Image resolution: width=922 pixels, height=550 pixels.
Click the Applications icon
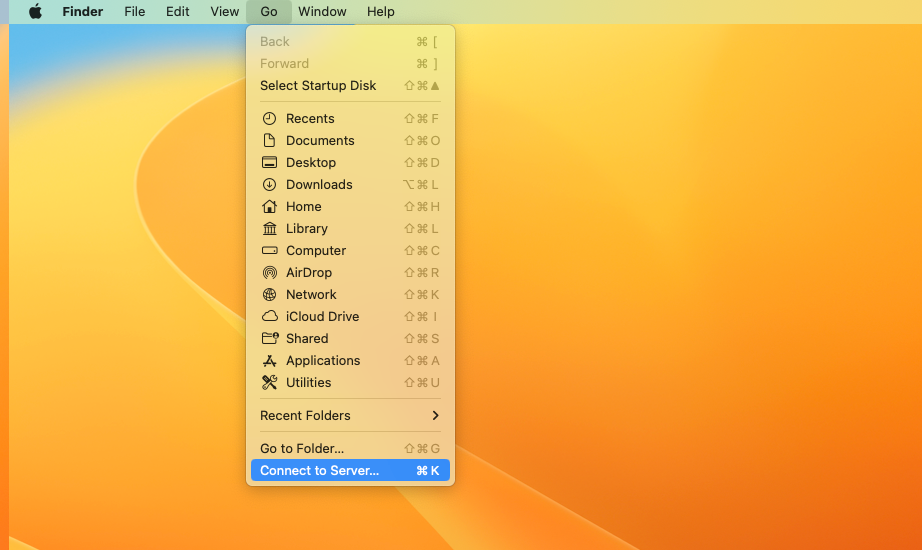click(x=269, y=360)
